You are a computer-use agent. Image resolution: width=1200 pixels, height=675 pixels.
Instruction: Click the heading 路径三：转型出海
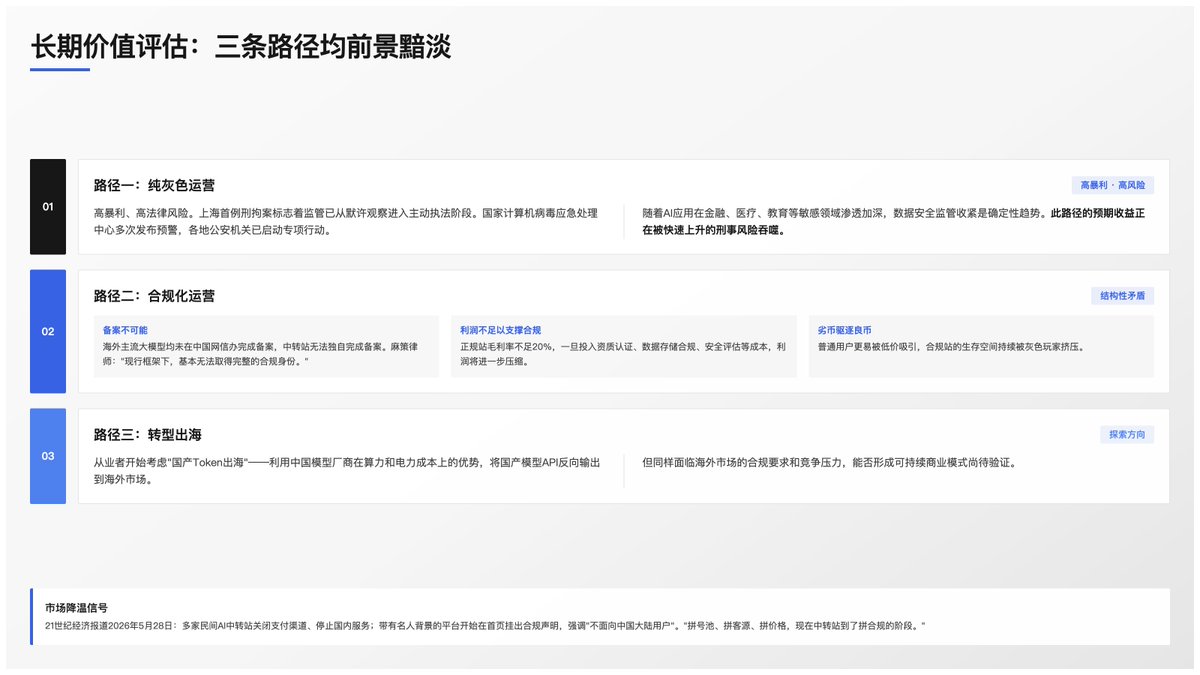(147, 435)
